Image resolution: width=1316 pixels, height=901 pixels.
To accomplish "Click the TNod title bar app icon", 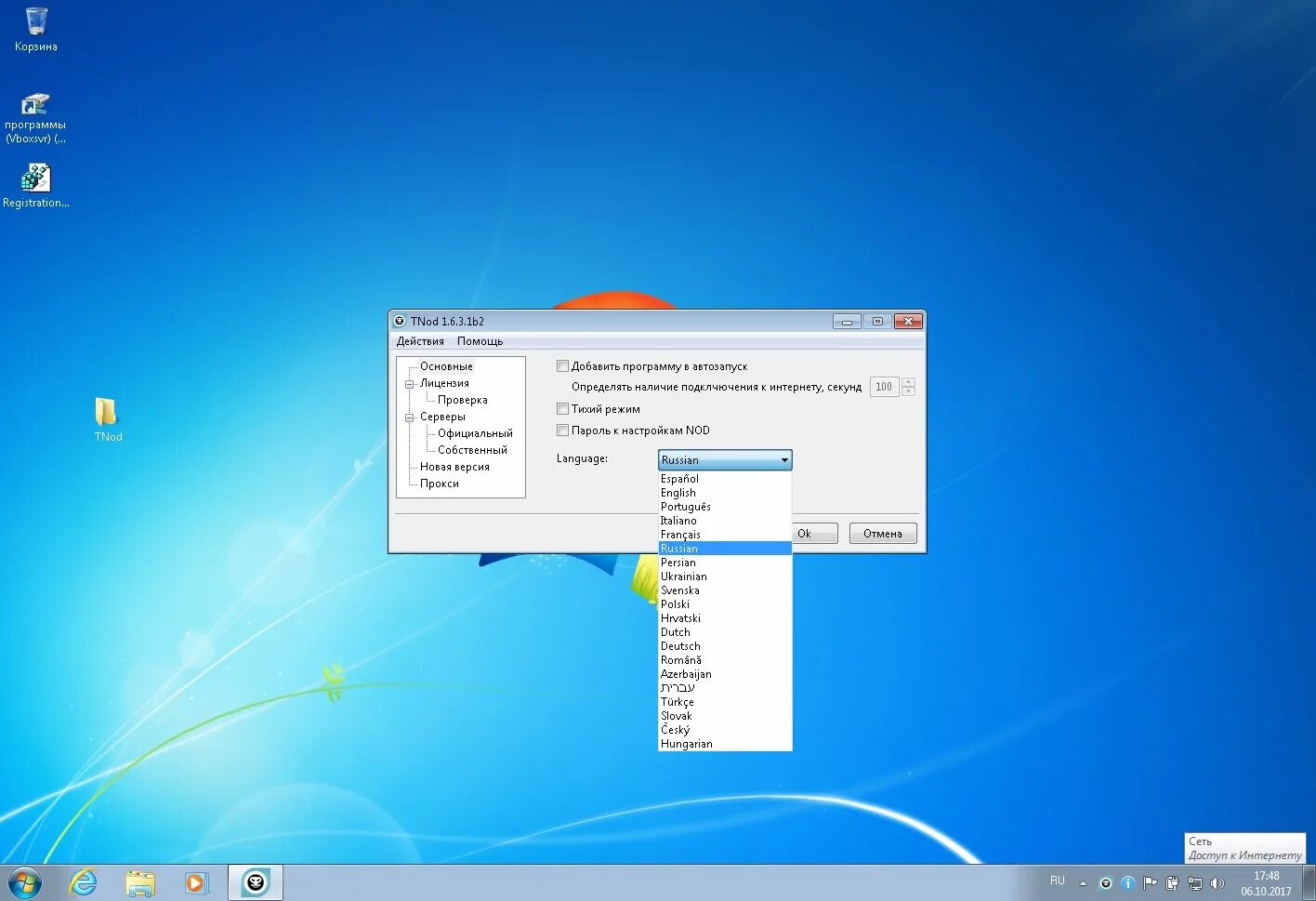I will (x=400, y=321).
